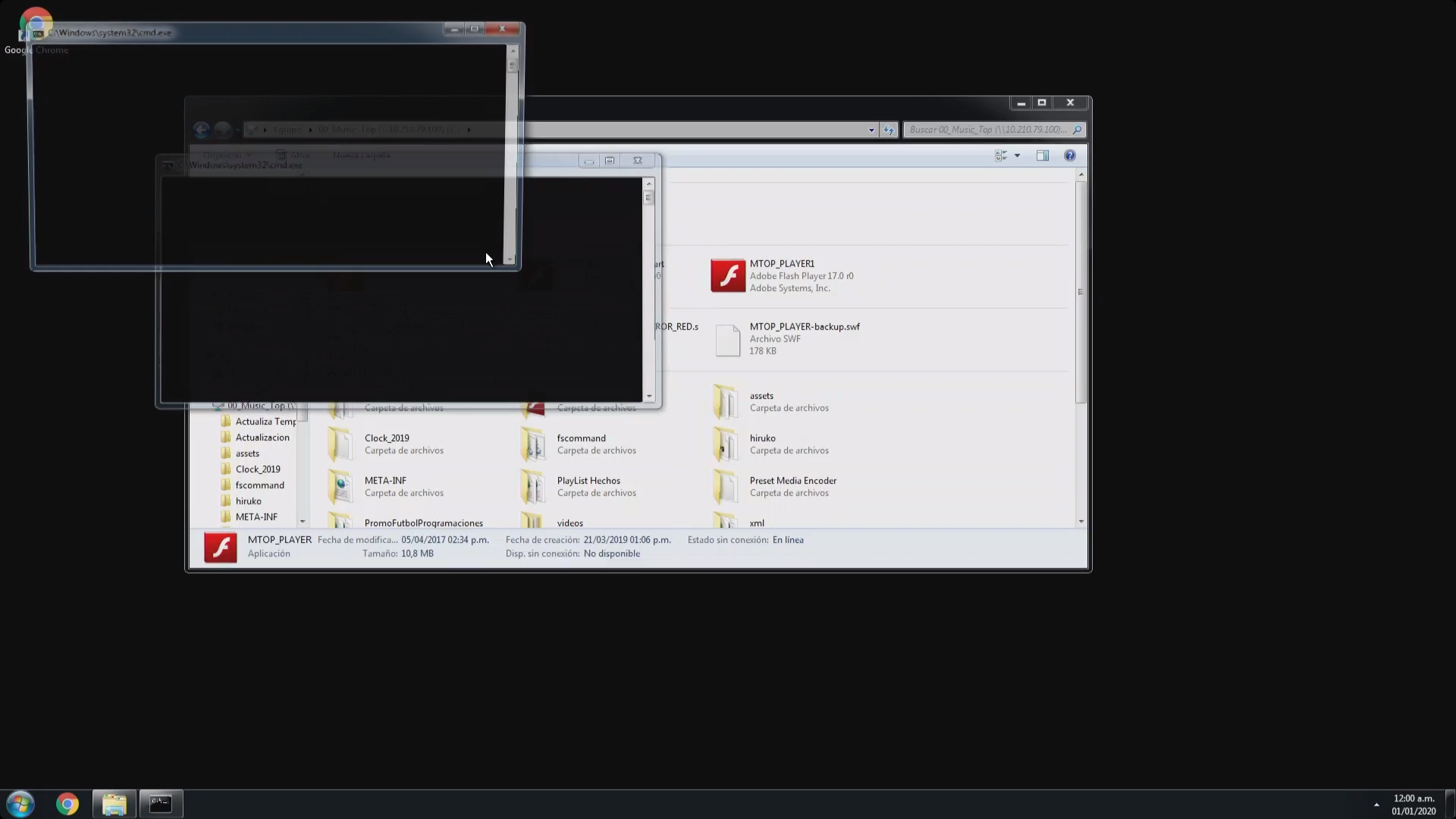The width and height of the screenshot is (1456, 819).
Task: Select the Clock_2019 folder in file list
Action: coord(387,444)
